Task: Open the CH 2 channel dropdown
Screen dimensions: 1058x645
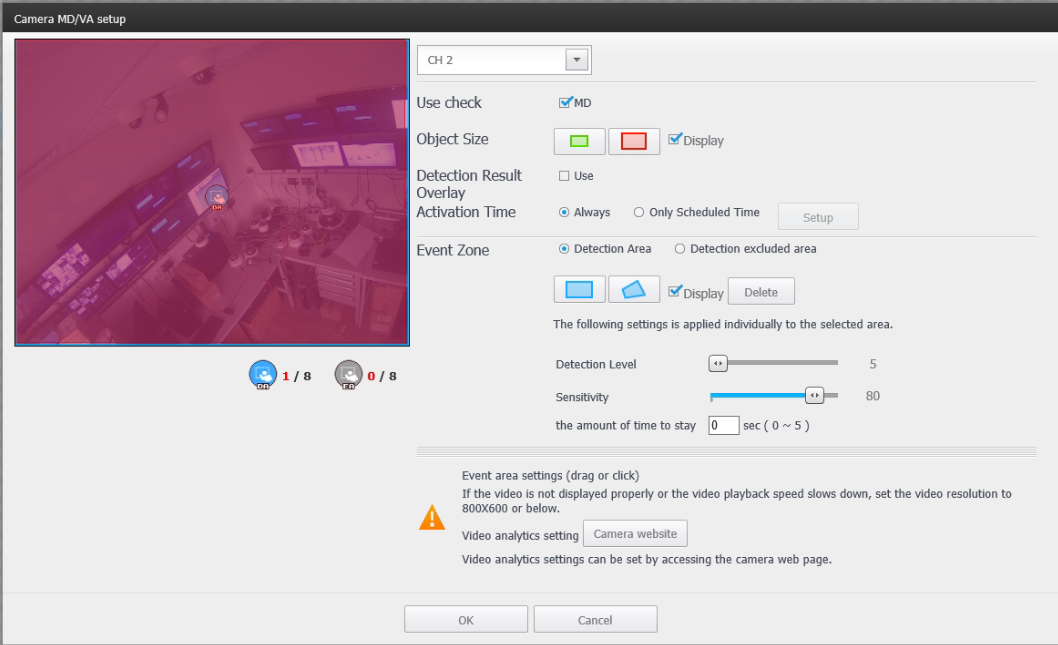Action: (576, 60)
